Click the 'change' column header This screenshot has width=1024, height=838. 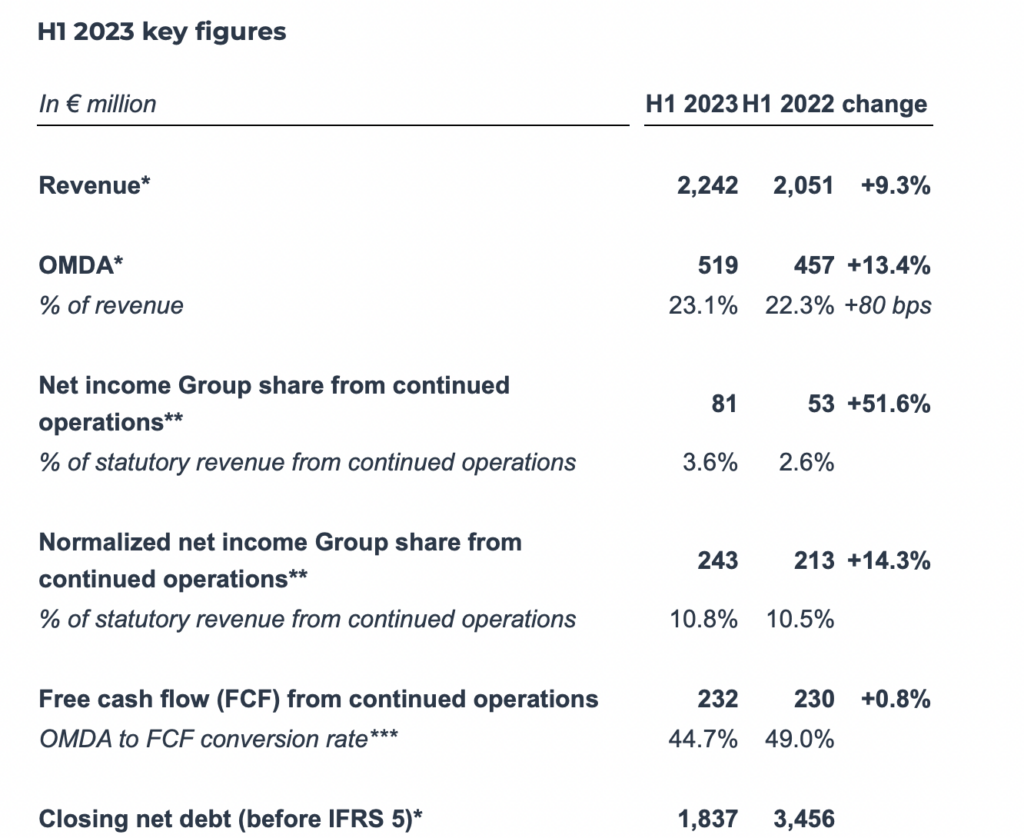(x=884, y=105)
